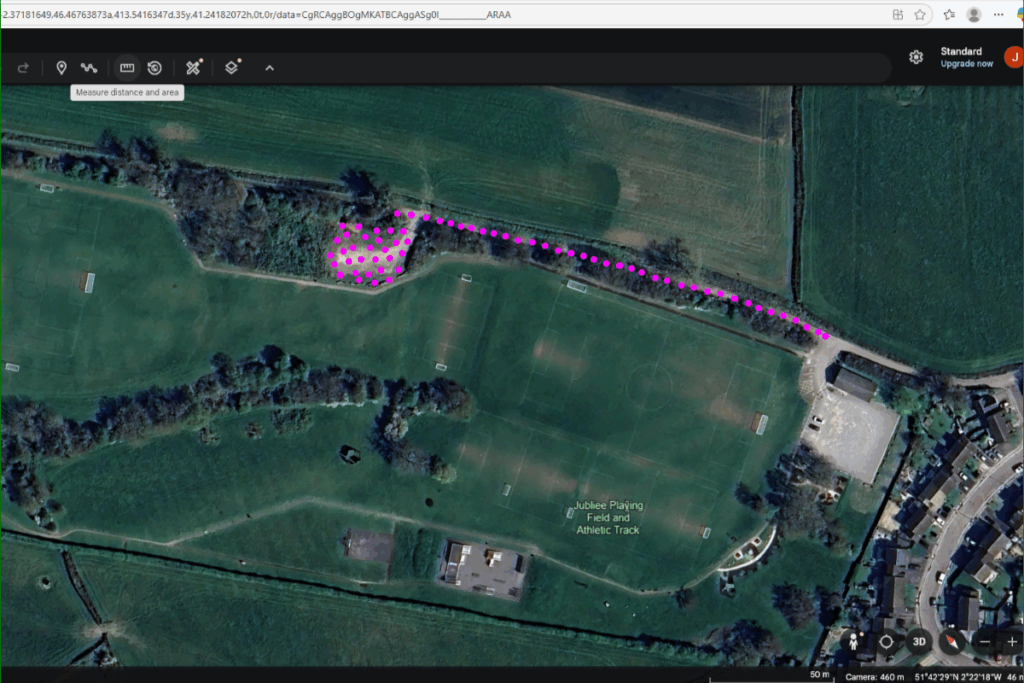
Task: Reset orientation with the compass
Action: pyautogui.click(x=952, y=642)
